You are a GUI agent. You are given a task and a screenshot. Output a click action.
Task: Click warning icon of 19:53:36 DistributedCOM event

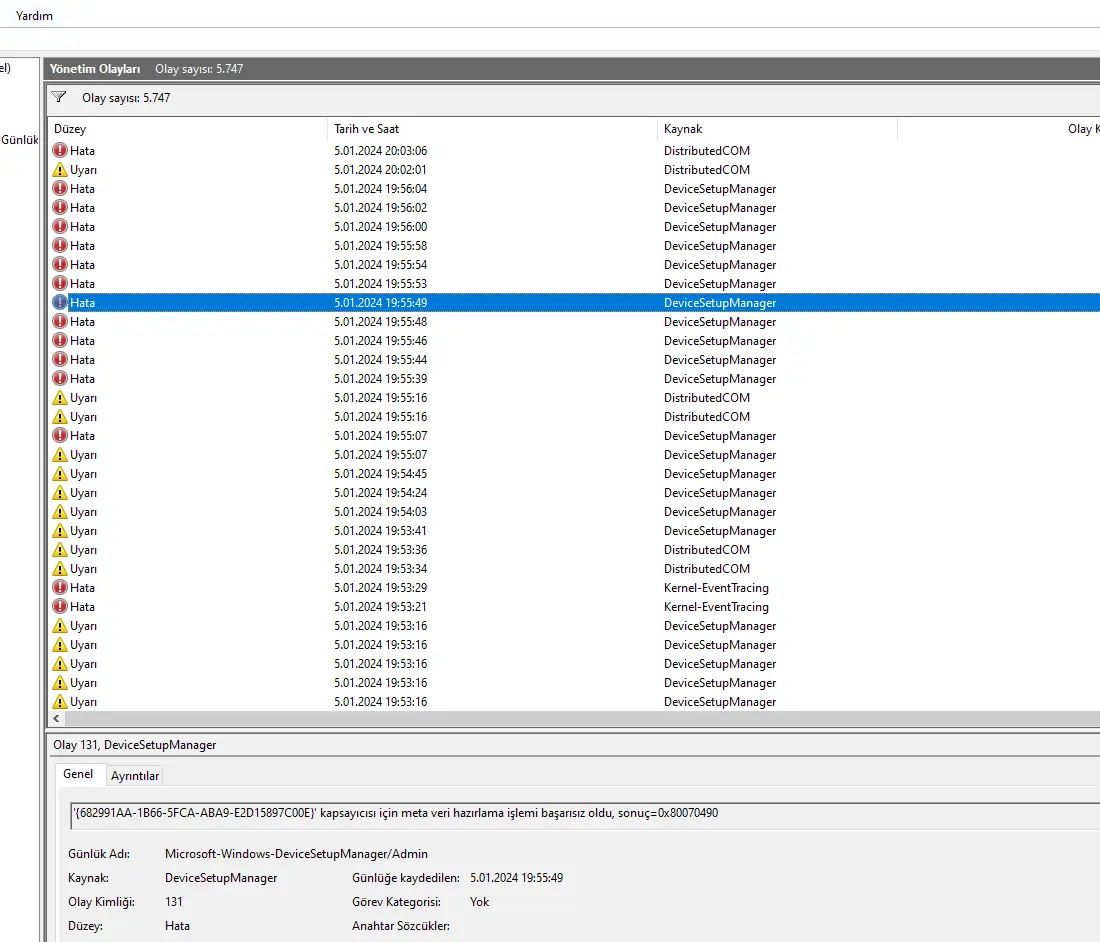(60, 549)
